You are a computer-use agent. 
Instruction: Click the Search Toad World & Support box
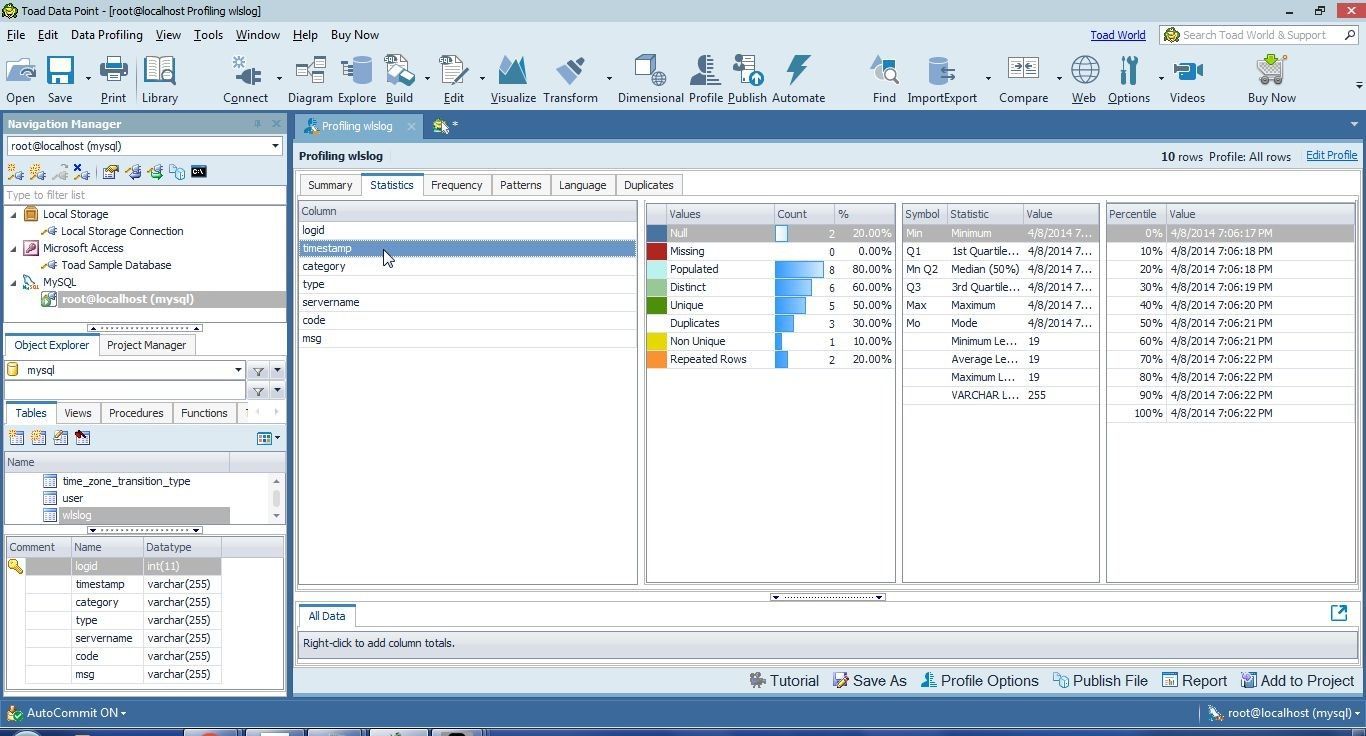coord(1258,35)
